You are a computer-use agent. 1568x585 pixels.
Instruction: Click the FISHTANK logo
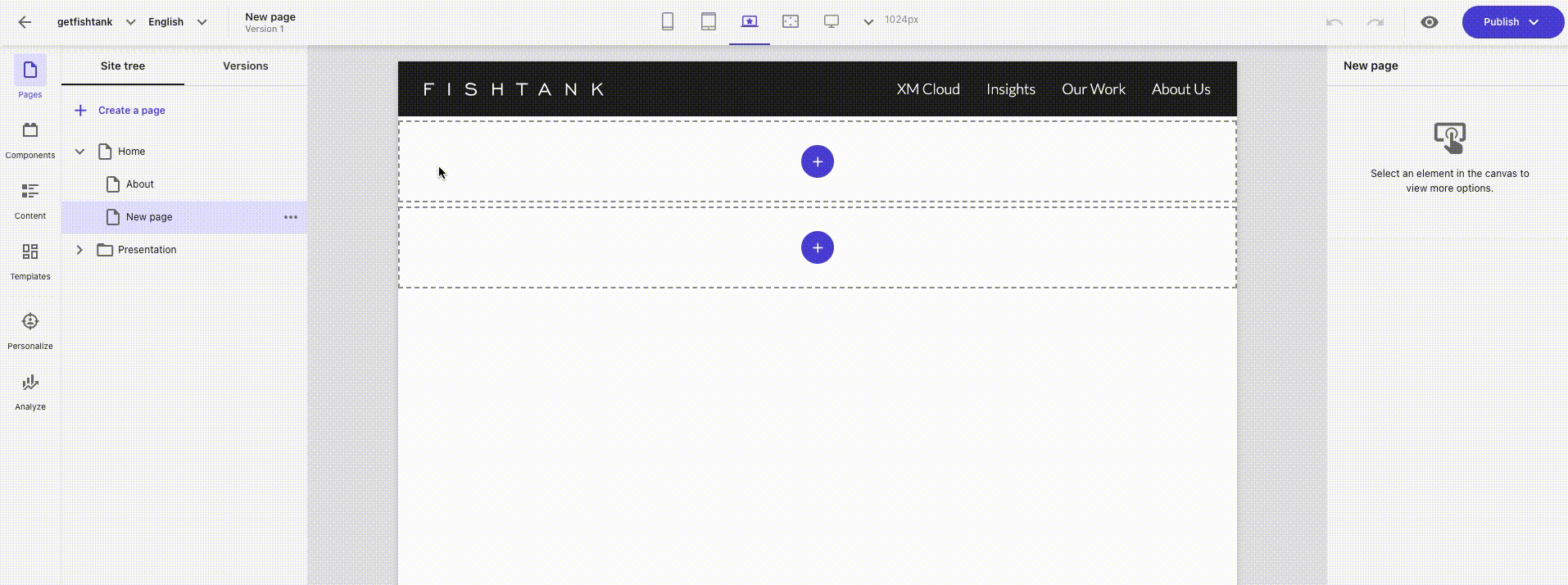click(x=514, y=89)
